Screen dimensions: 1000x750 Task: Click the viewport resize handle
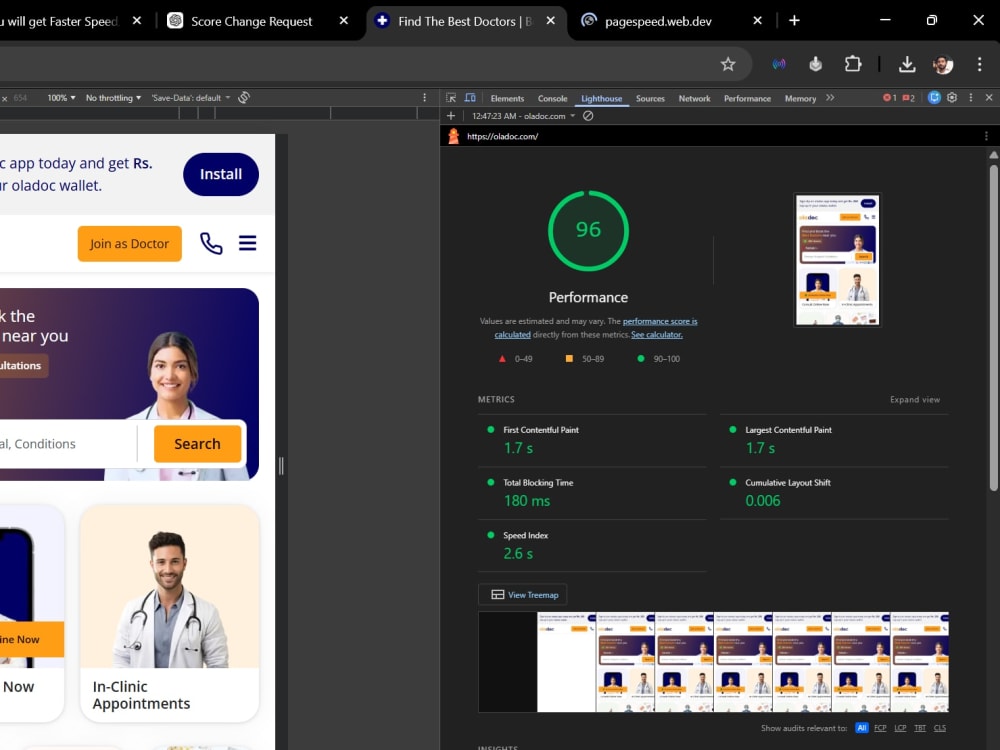point(281,466)
